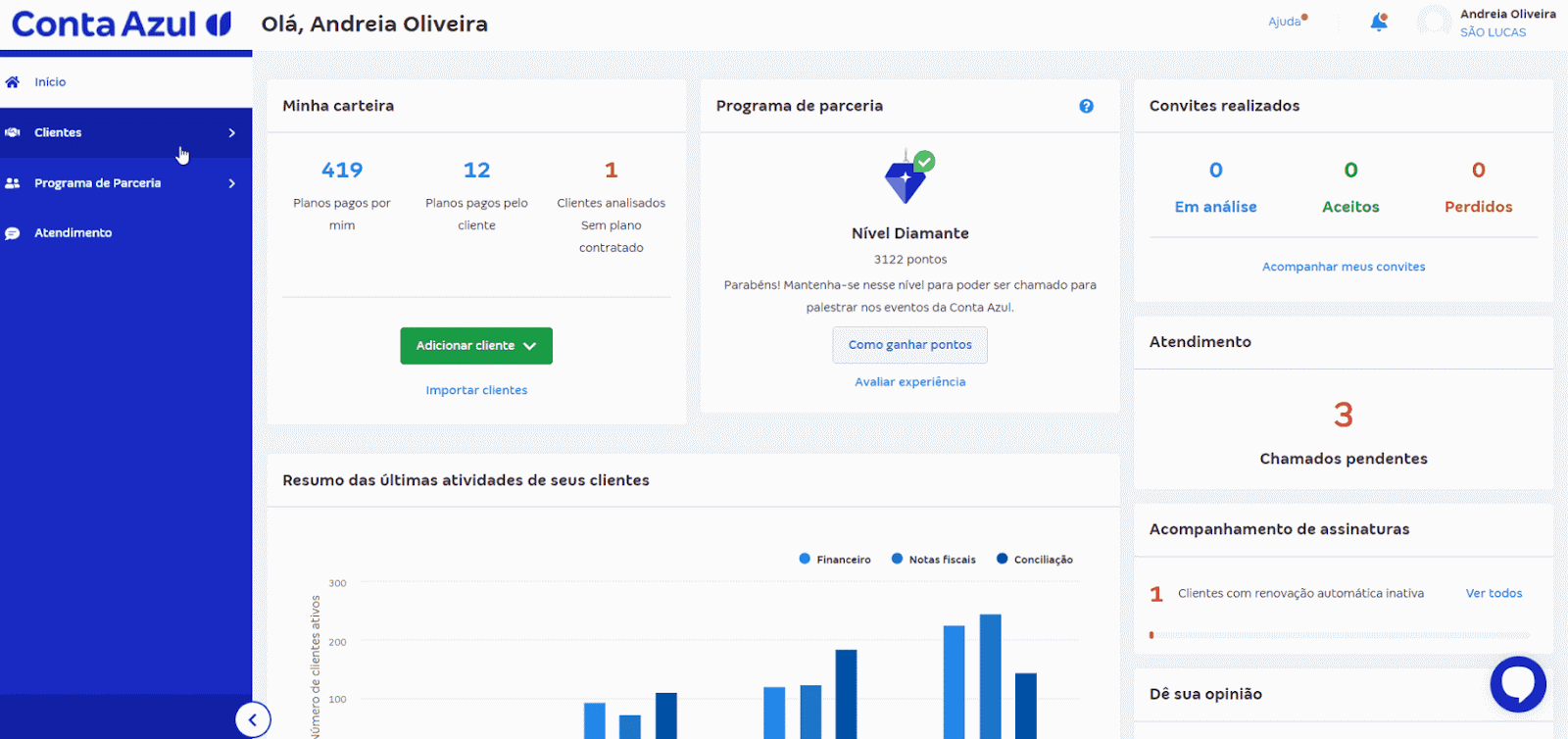Toggle the Conciliação legend item
1568x739 pixels.
tap(1035, 560)
